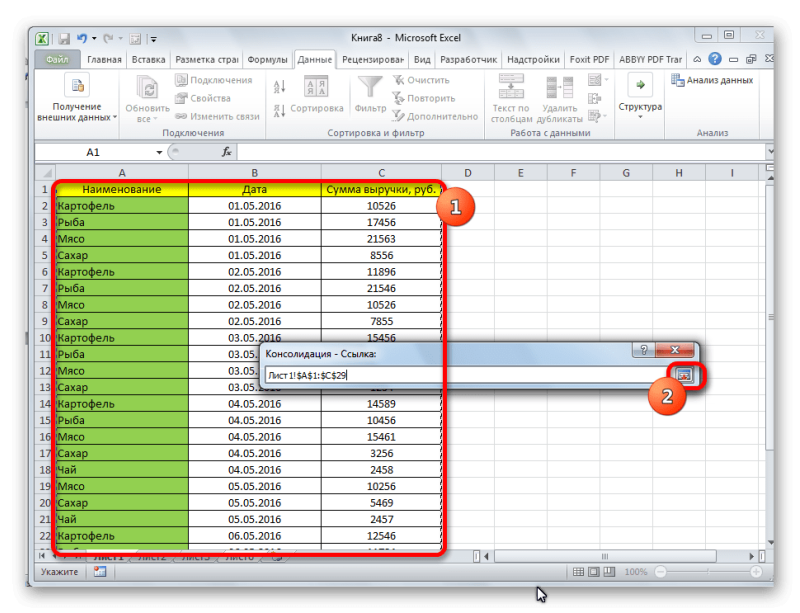The image size is (800, 613).
Task: Switch to Page Break Preview icon
Action: pyautogui.click(x=609, y=572)
